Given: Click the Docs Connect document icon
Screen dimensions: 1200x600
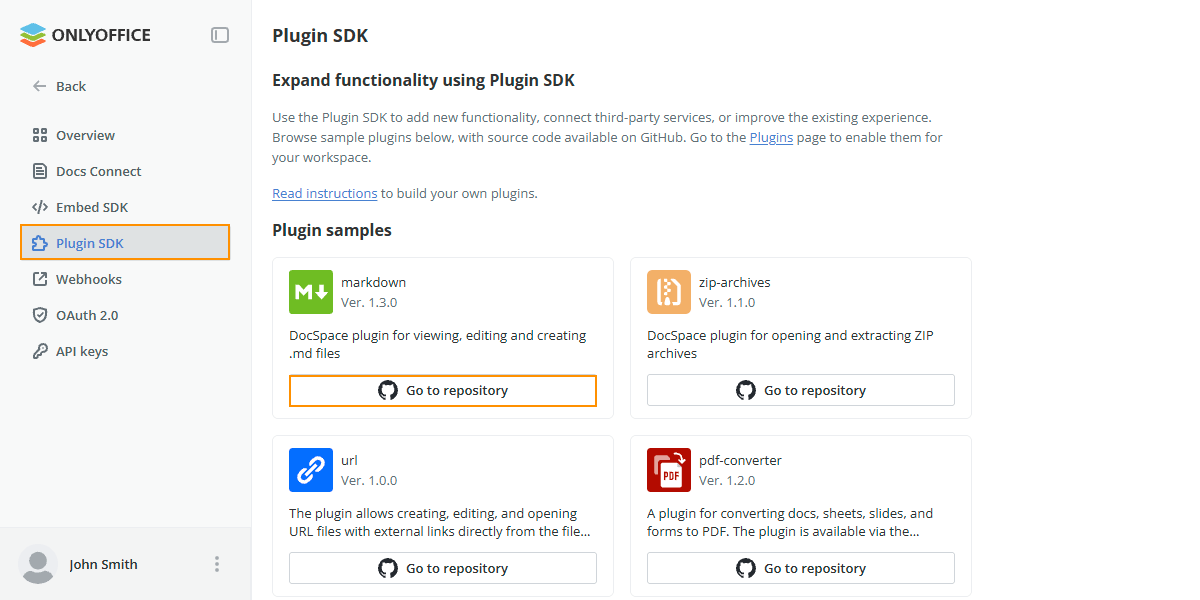Looking at the screenshot, I should pos(40,171).
